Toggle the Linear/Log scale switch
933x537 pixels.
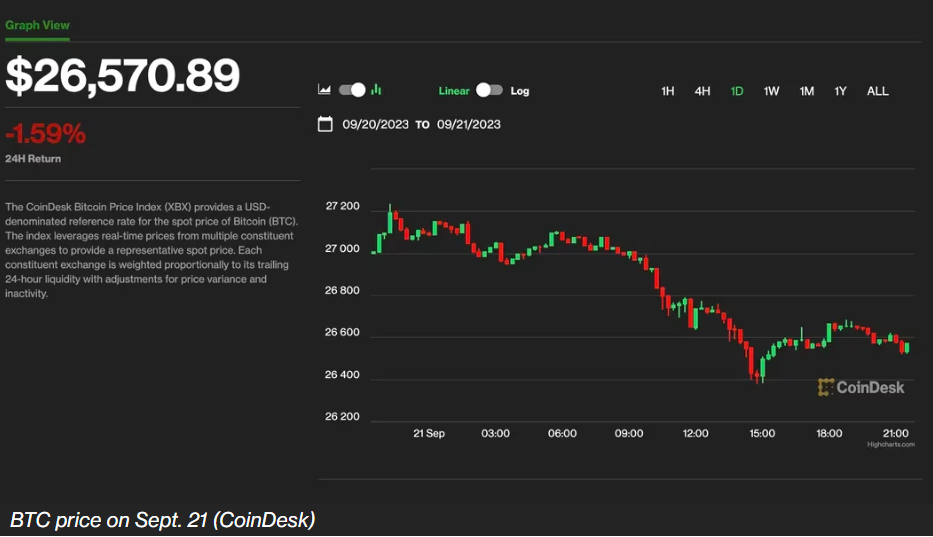(489, 90)
